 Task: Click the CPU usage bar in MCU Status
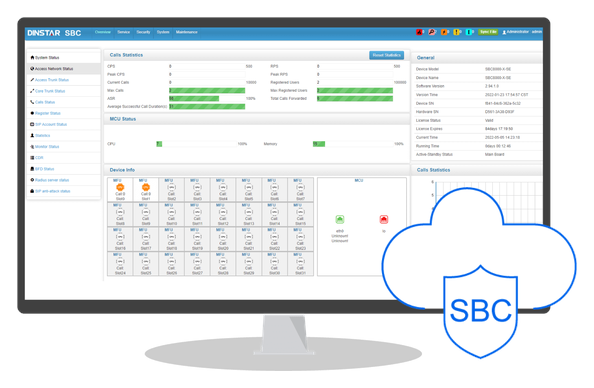[x=196, y=144]
